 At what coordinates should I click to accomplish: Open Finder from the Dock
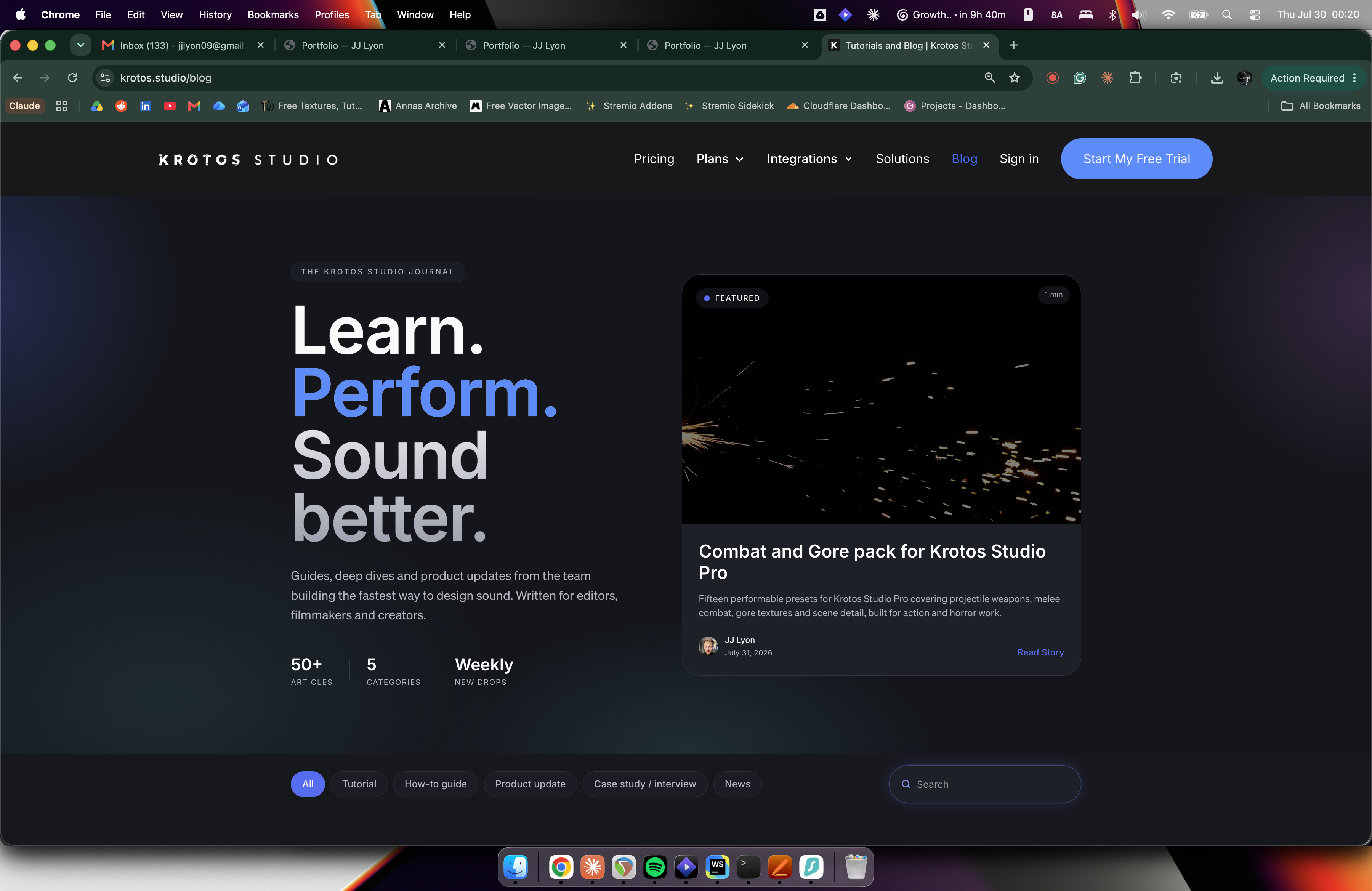click(x=515, y=867)
